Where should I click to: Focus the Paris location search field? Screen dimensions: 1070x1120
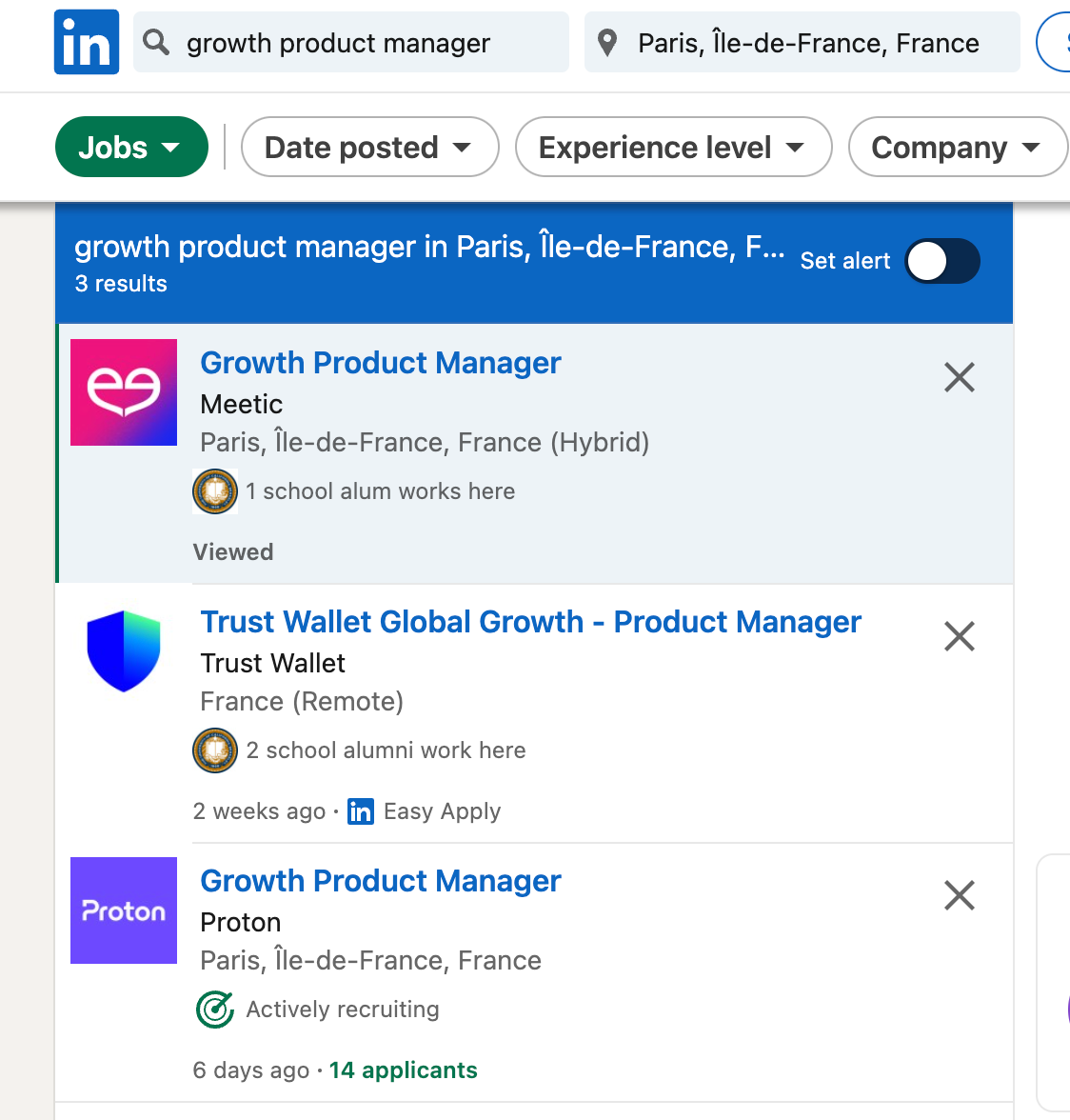(x=802, y=42)
